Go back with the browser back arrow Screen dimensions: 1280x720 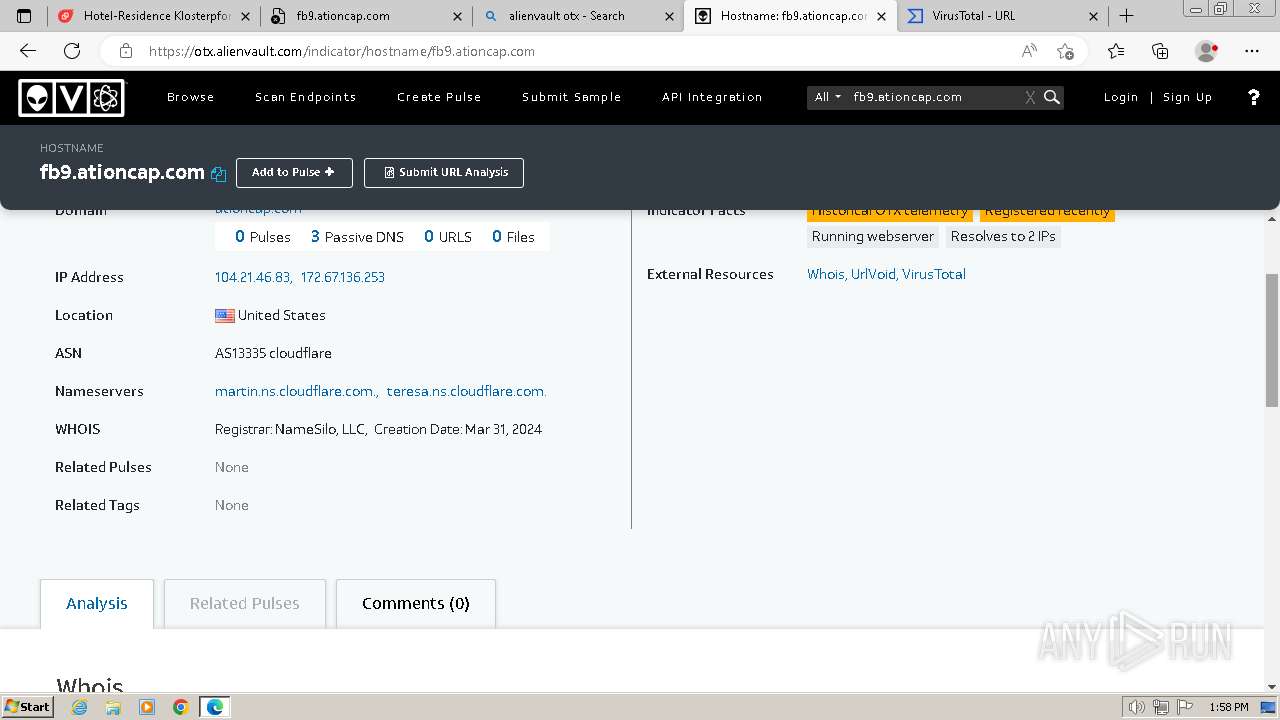click(28, 51)
